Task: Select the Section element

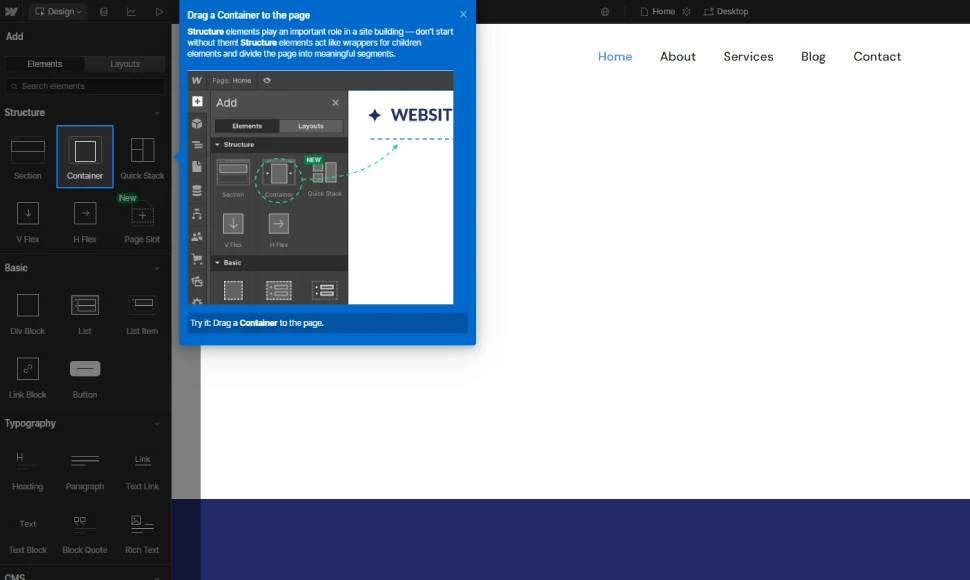Action: tap(28, 157)
